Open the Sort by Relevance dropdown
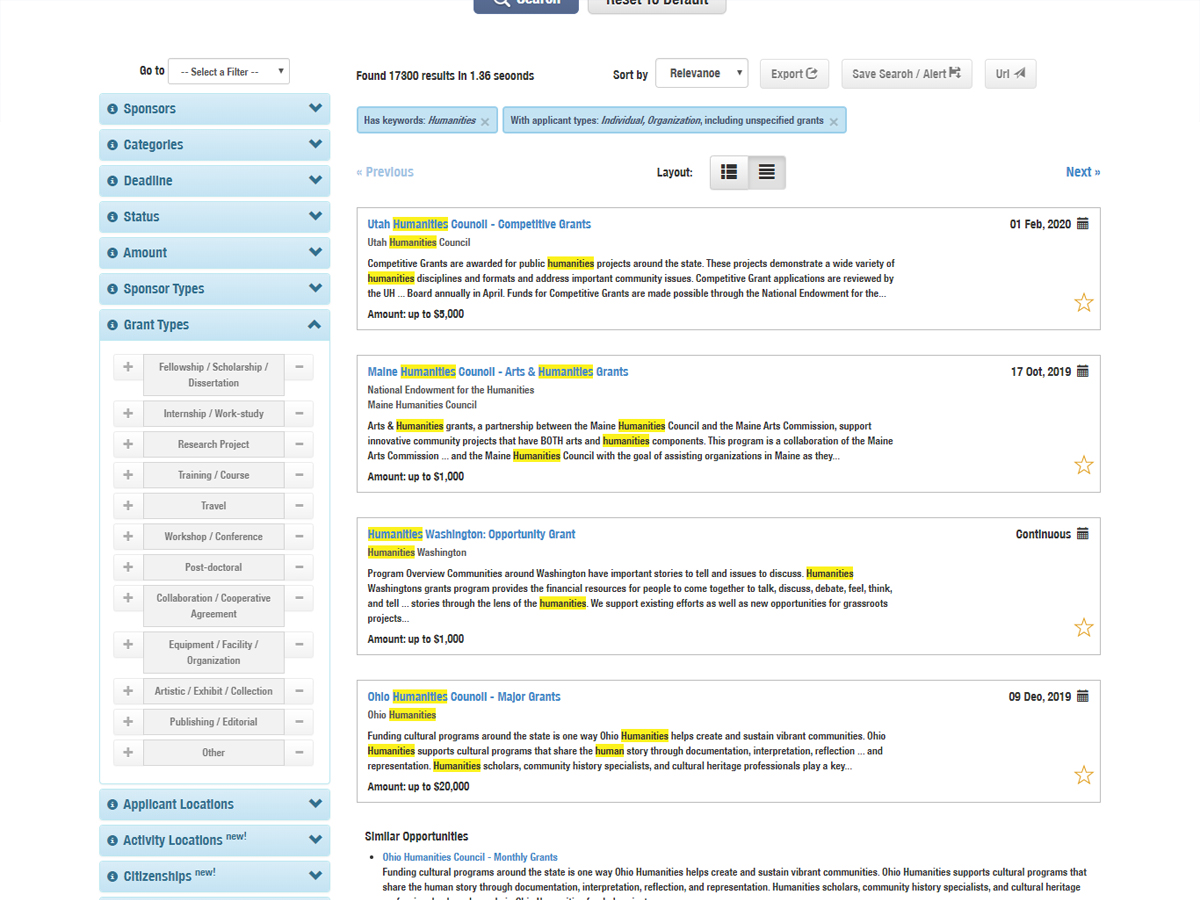 point(701,73)
